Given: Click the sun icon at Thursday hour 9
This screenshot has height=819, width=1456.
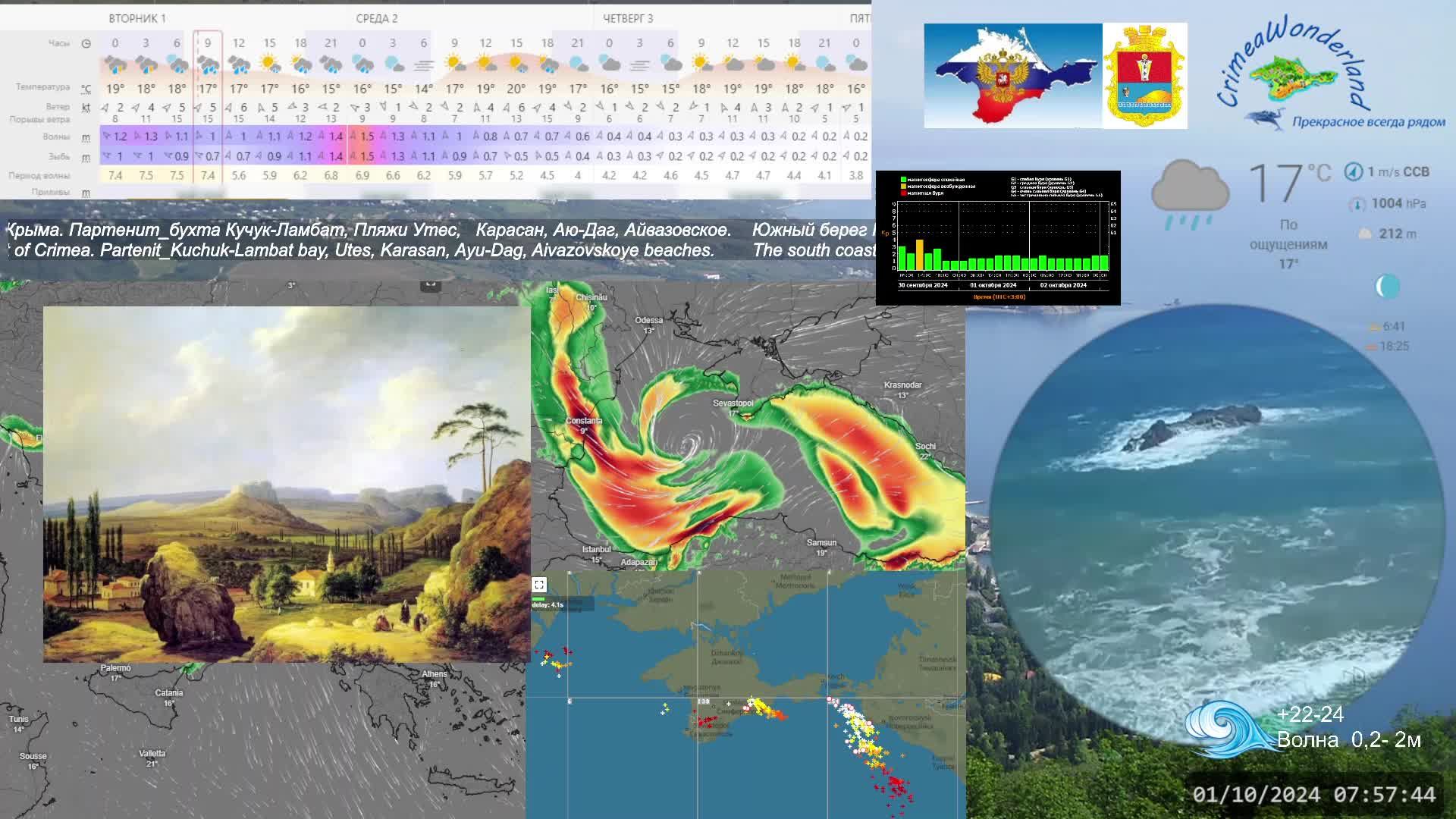Looking at the screenshot, I should click(x=701, y=63).
